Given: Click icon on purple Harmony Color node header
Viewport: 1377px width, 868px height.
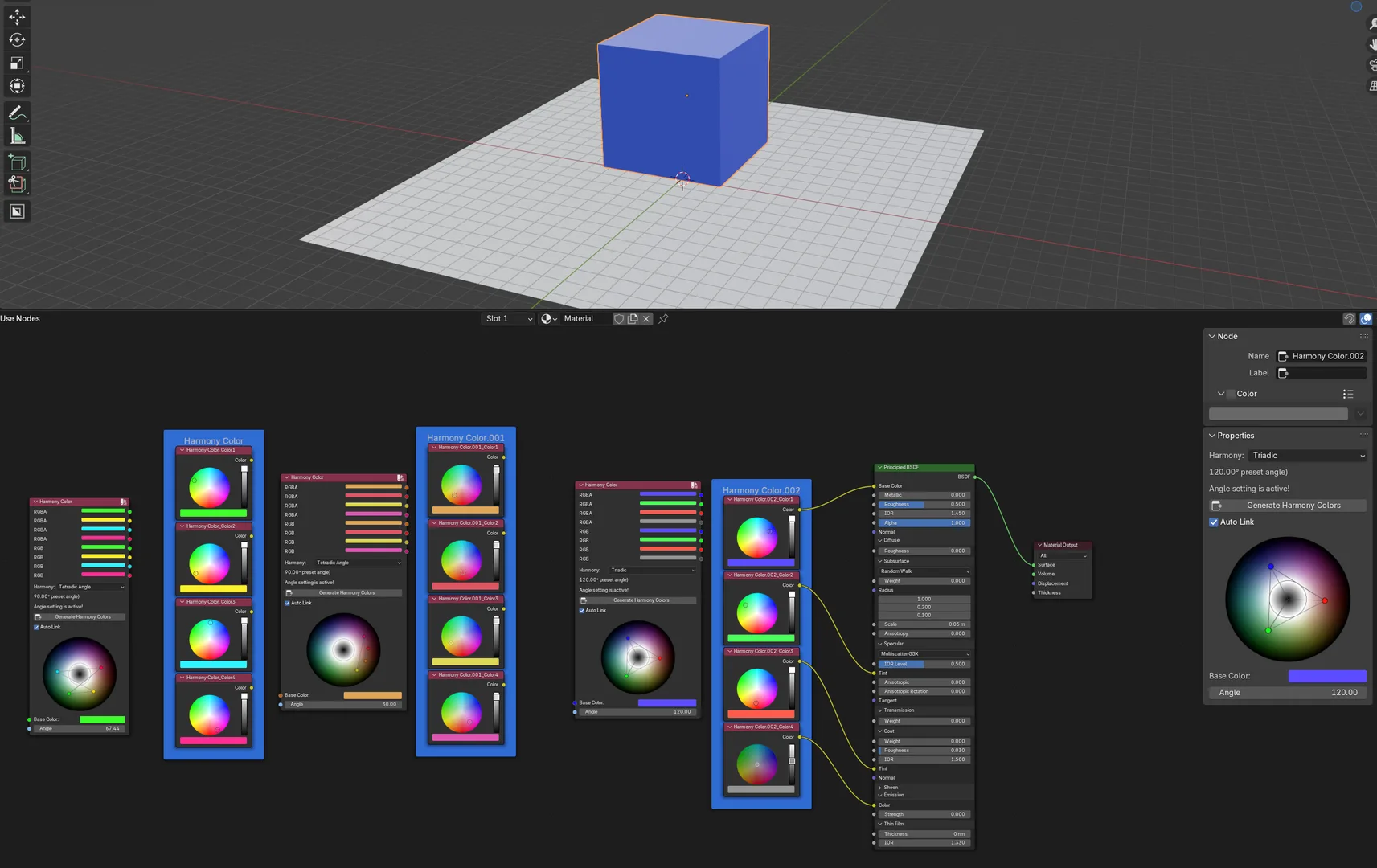Looking at the screenshot, I should (x=695, y=485).
